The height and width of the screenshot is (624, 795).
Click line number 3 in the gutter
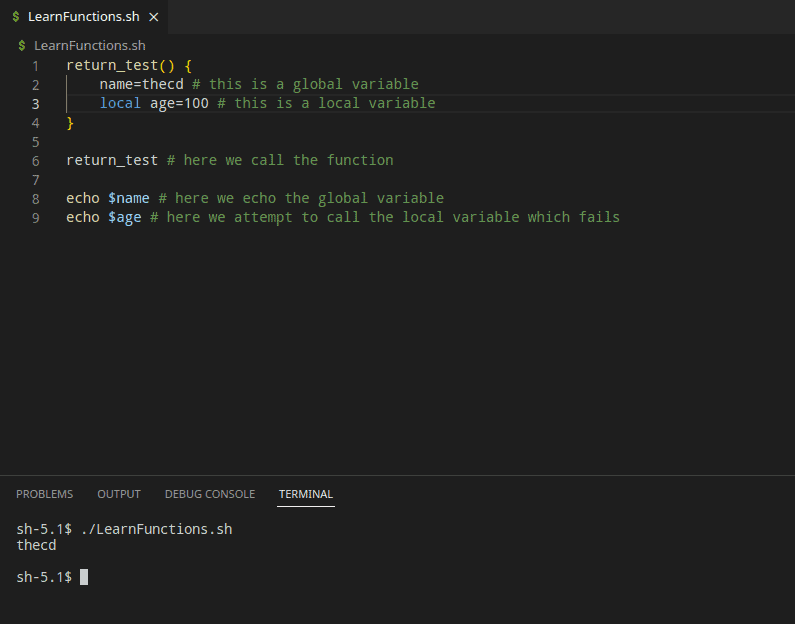coord(35,104)
